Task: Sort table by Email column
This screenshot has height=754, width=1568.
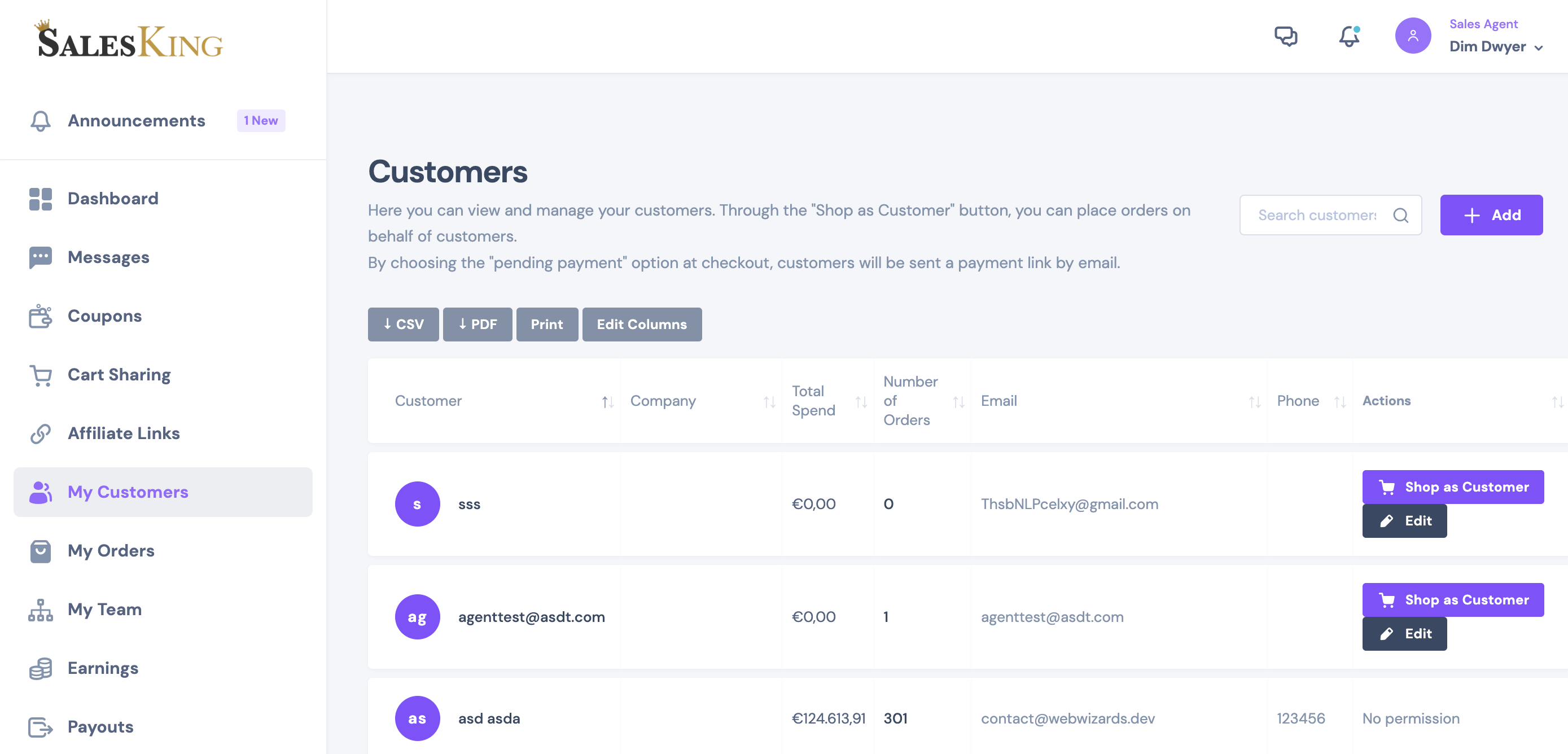Action: pyautogui.click(x=1119, y=401)
